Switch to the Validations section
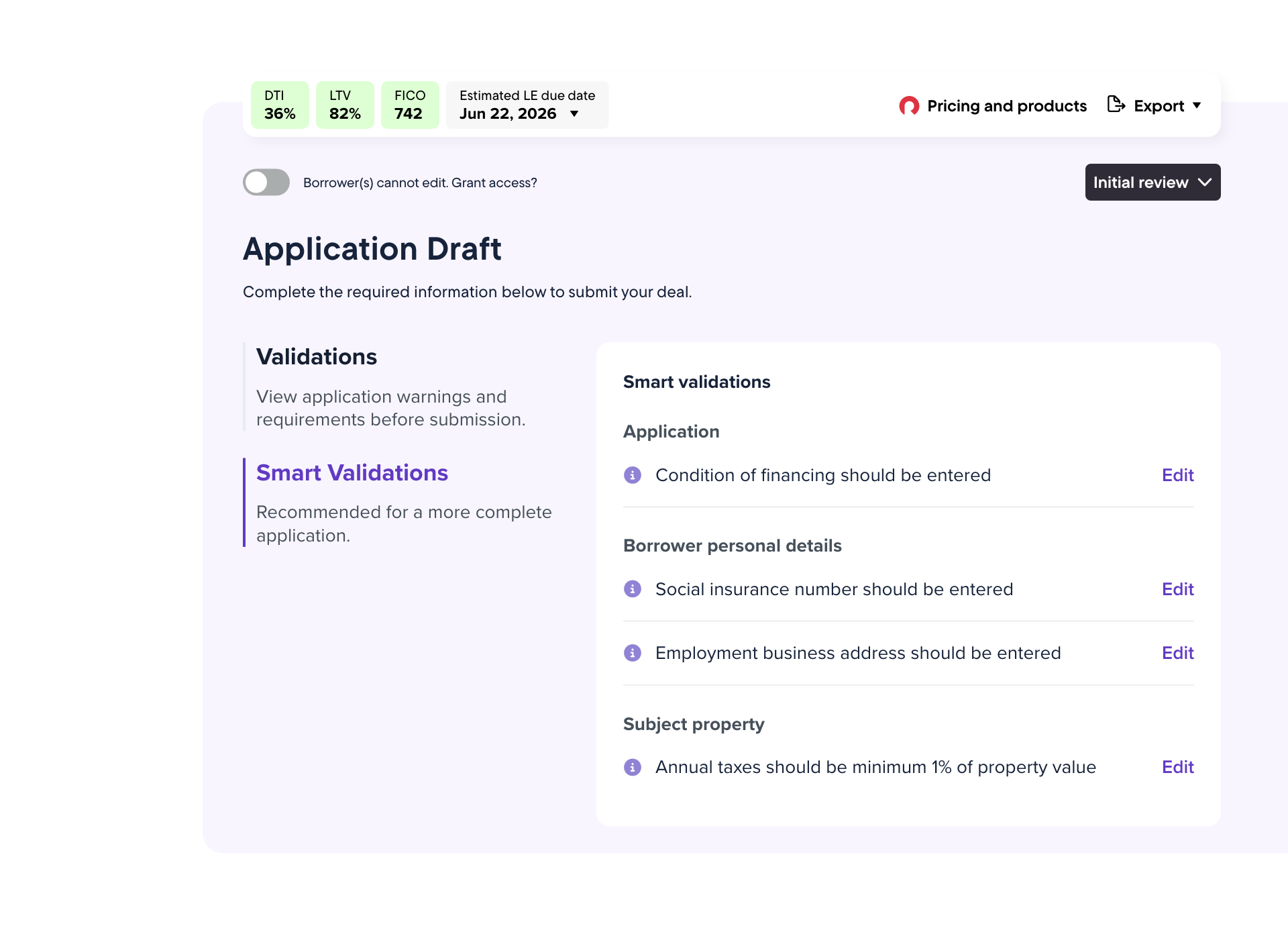Image resolution: width=1288 pixels, height=926 pixels. (x=317, y=357)
